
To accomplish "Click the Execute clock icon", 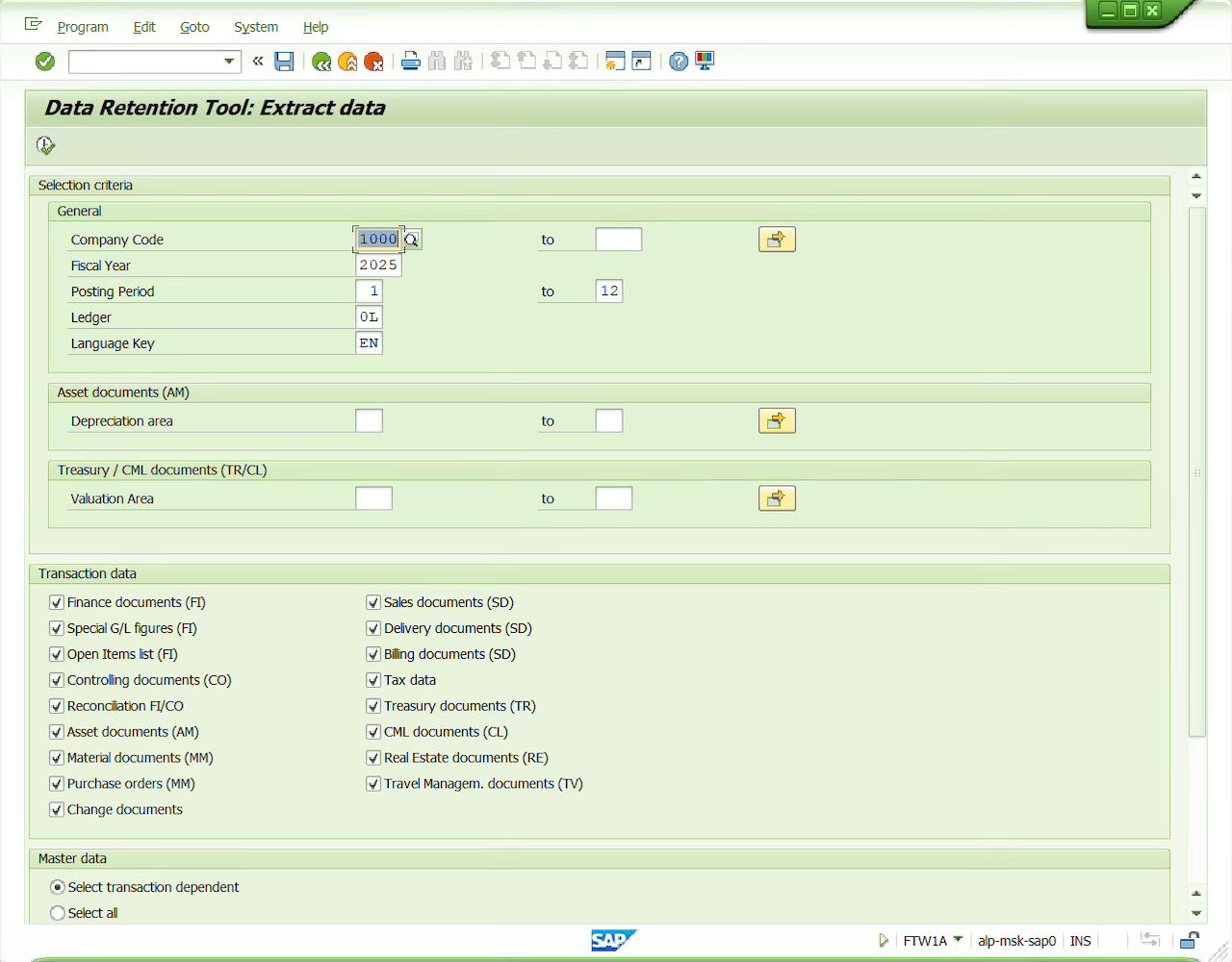I will pyautogui.click(x=45, y=145).
